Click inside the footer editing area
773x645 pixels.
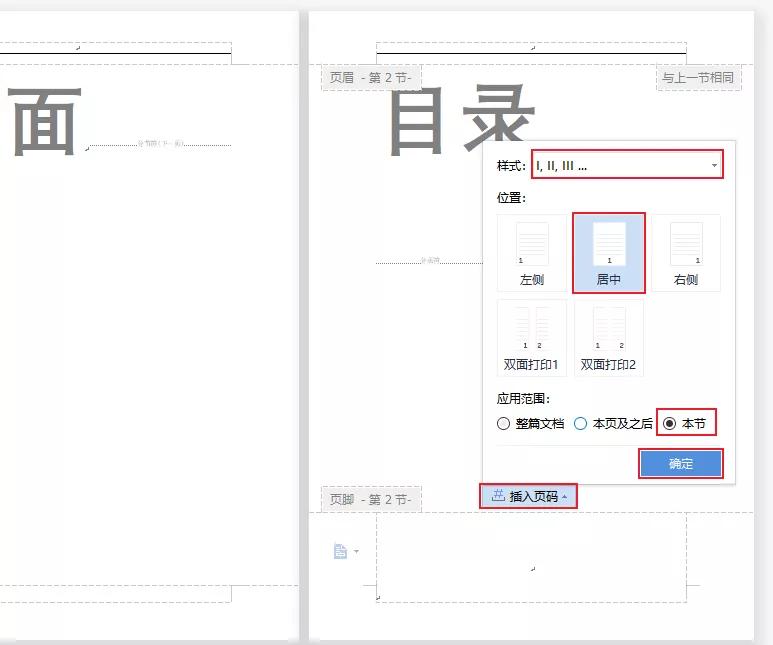531,557
